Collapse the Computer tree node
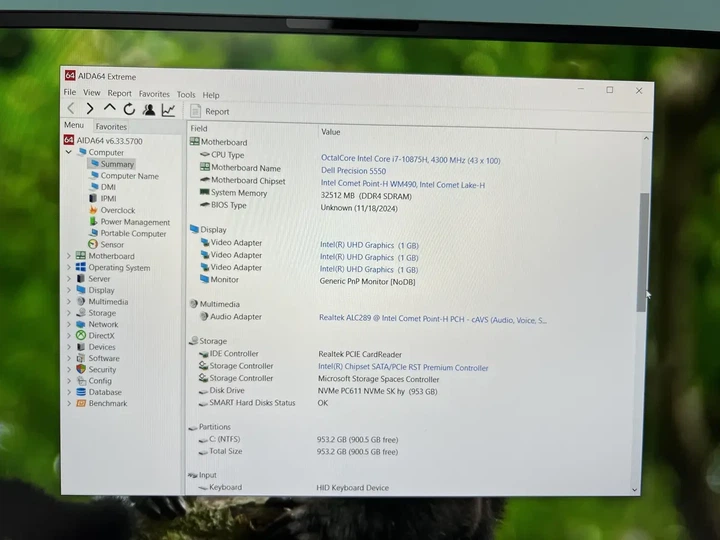 point(68,152)
